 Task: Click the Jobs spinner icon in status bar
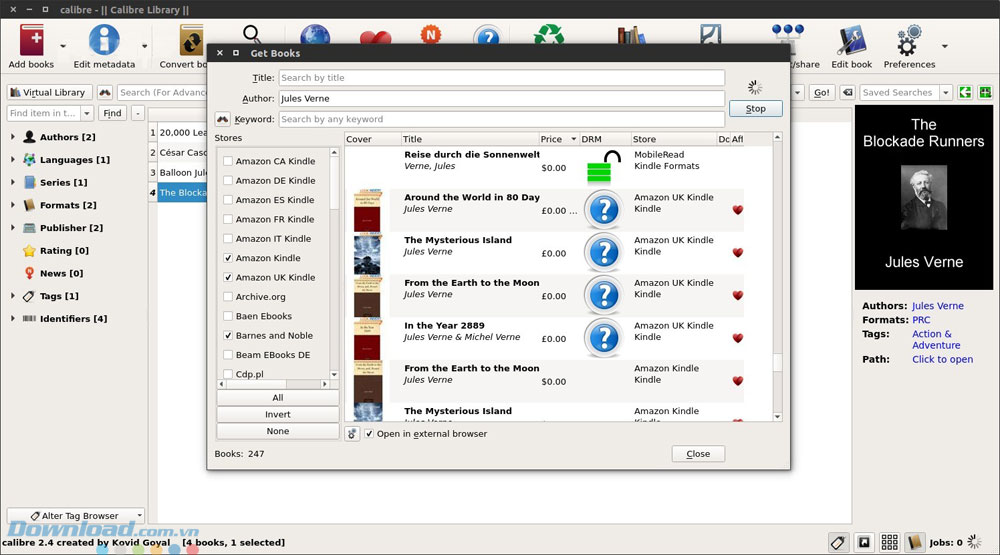(x=974, y=542)
